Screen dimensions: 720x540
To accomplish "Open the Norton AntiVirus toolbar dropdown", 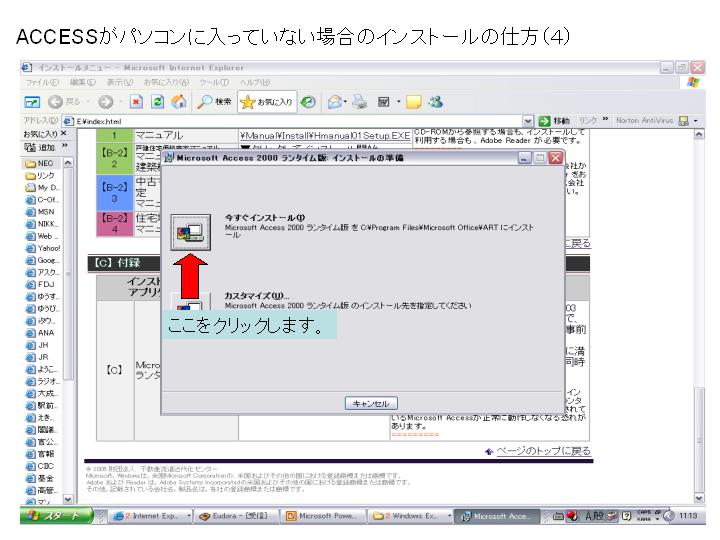I will coord(696,121).
